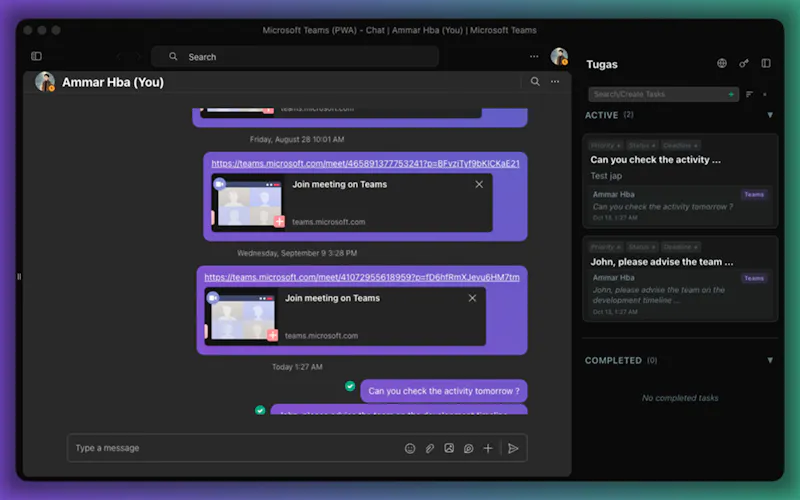Open Deadline dropdown on 'John, please advise' task
The height and width of the screenshot is (500, 800).
coord(681,247)
